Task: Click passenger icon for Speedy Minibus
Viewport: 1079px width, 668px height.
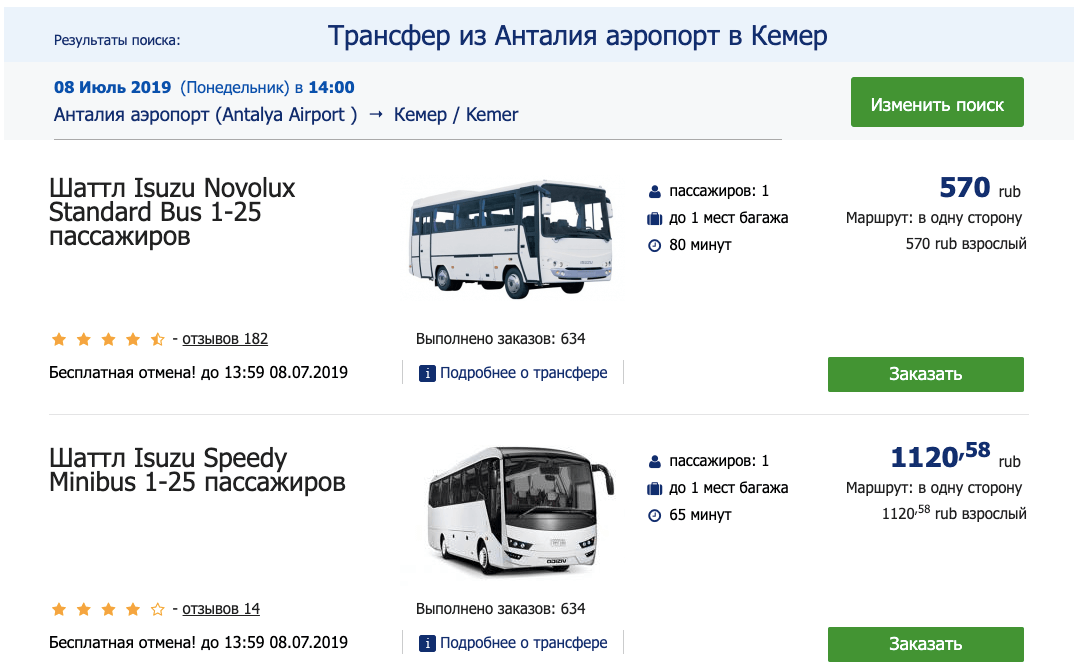Action: (x=655, y=461)
